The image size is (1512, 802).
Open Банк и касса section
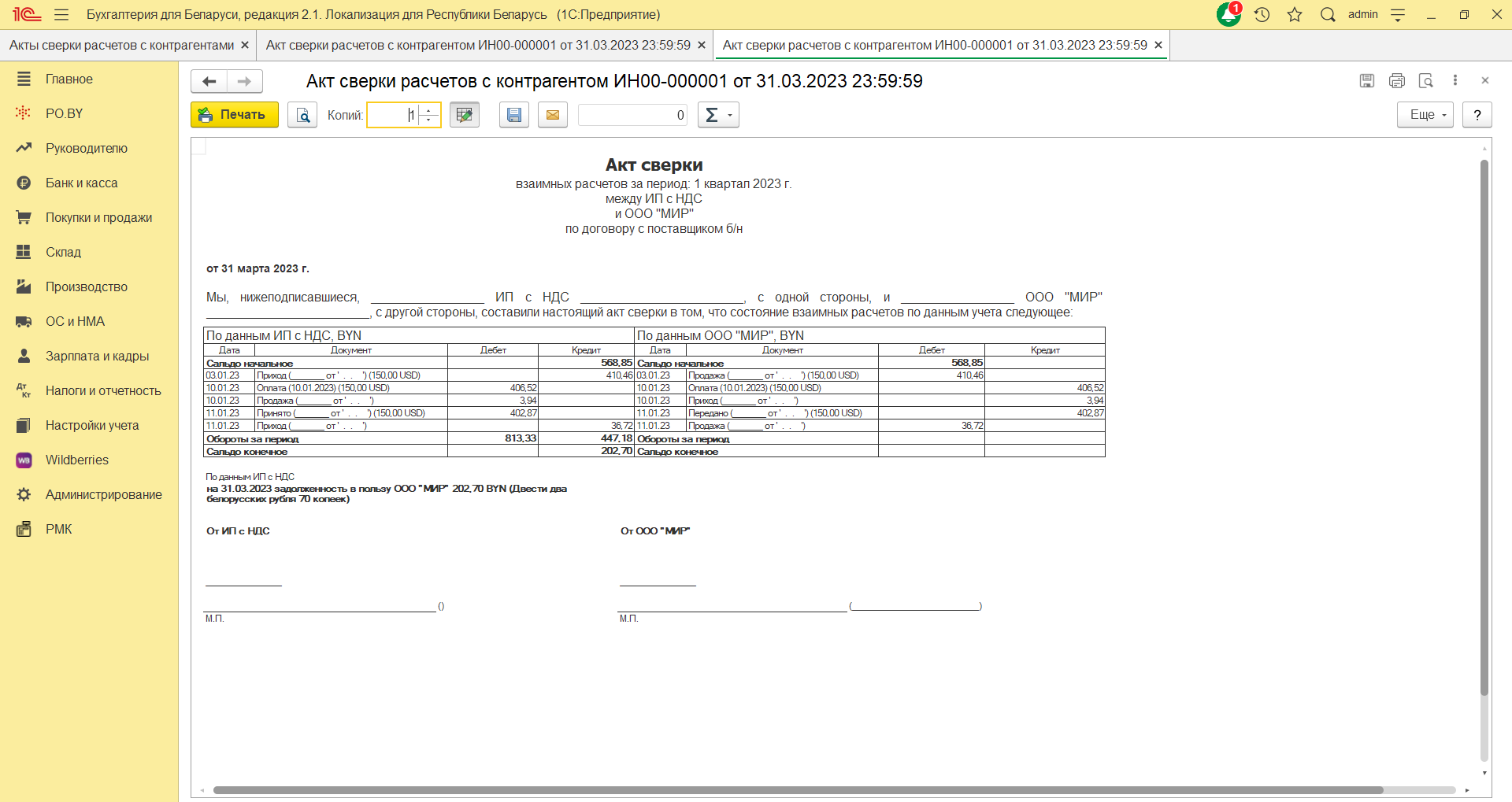[81, 183]
